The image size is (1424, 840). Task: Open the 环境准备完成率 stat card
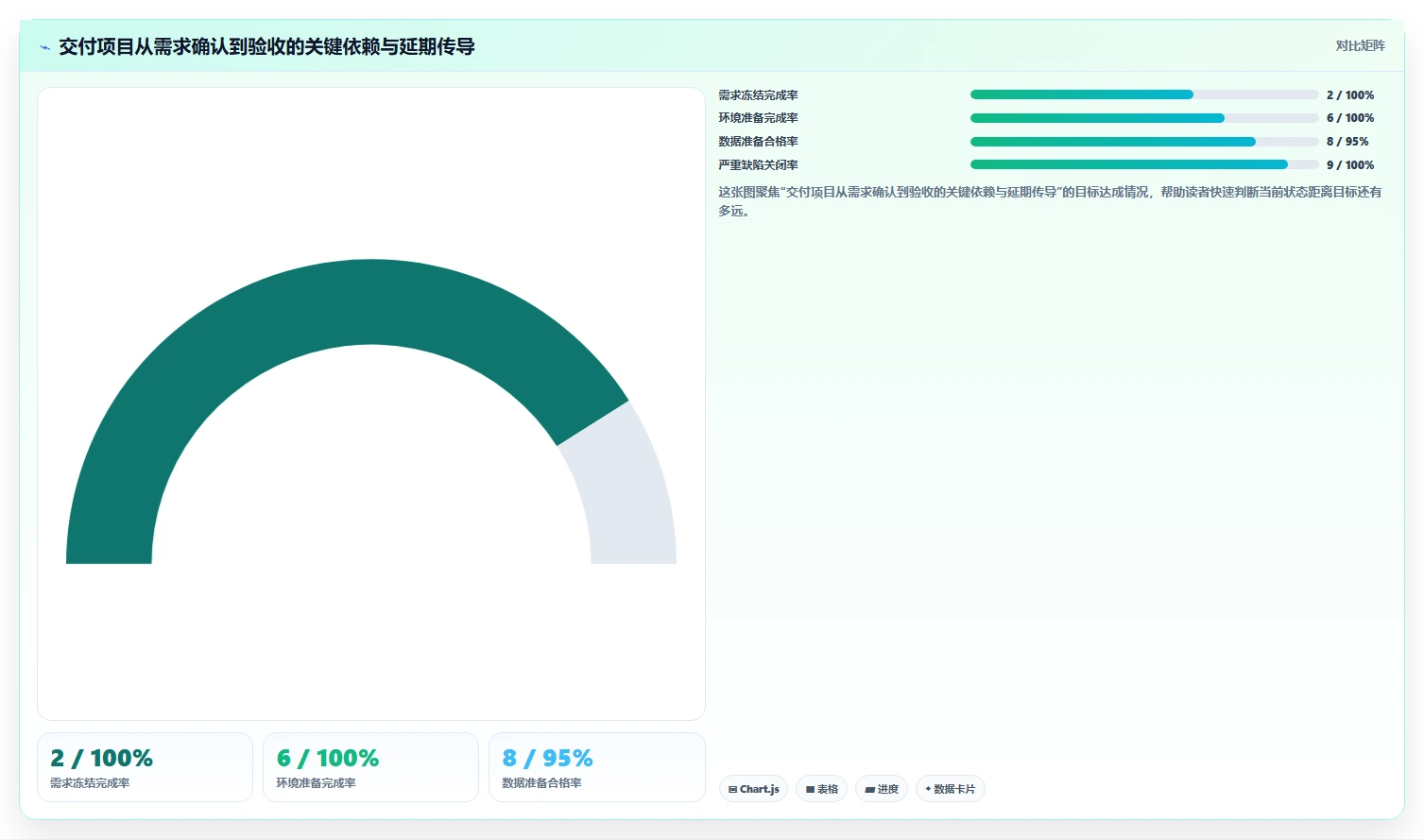370,767
